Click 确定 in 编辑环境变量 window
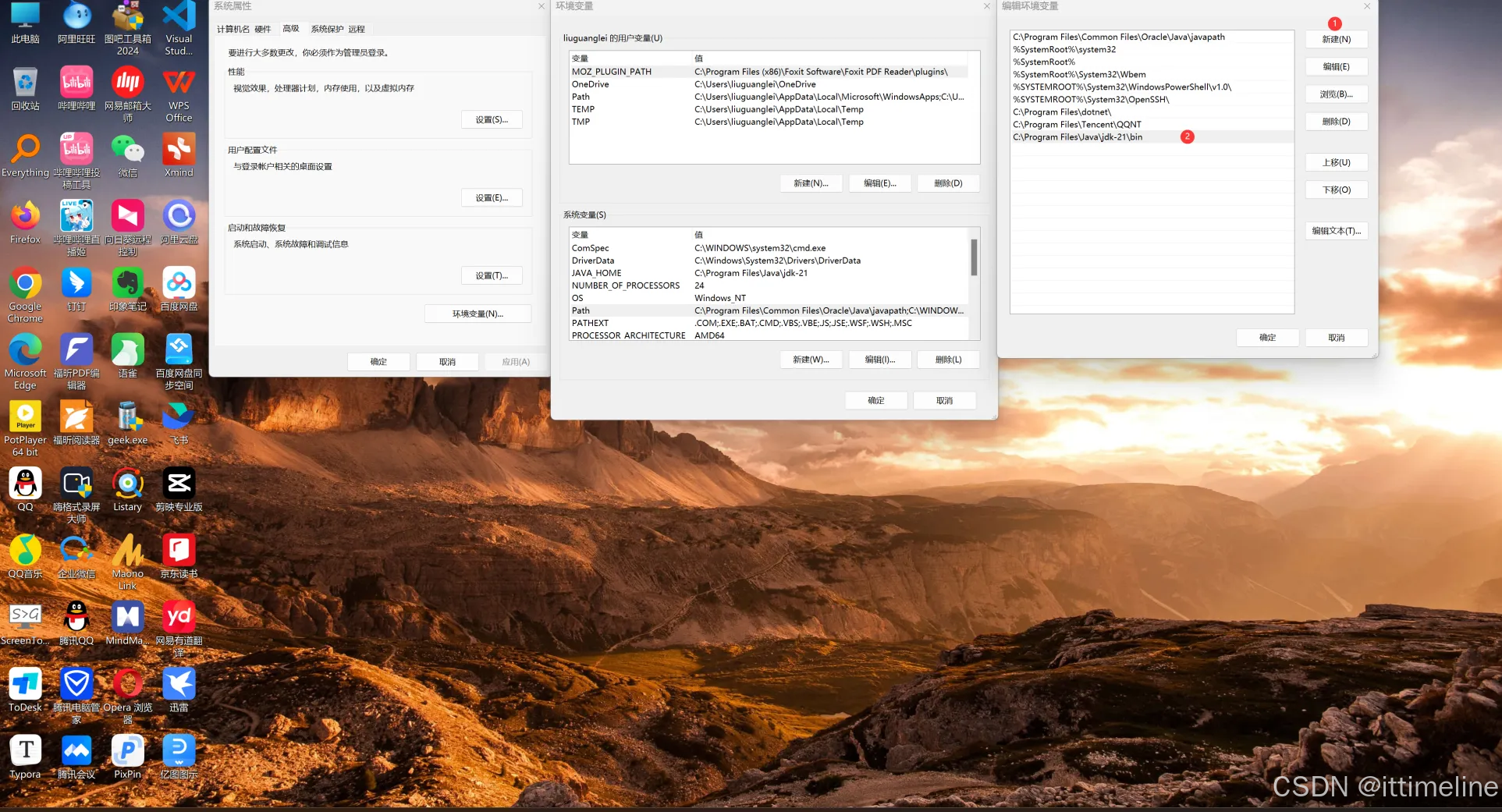This screenshot has width=1502, height=812. 1267,338
